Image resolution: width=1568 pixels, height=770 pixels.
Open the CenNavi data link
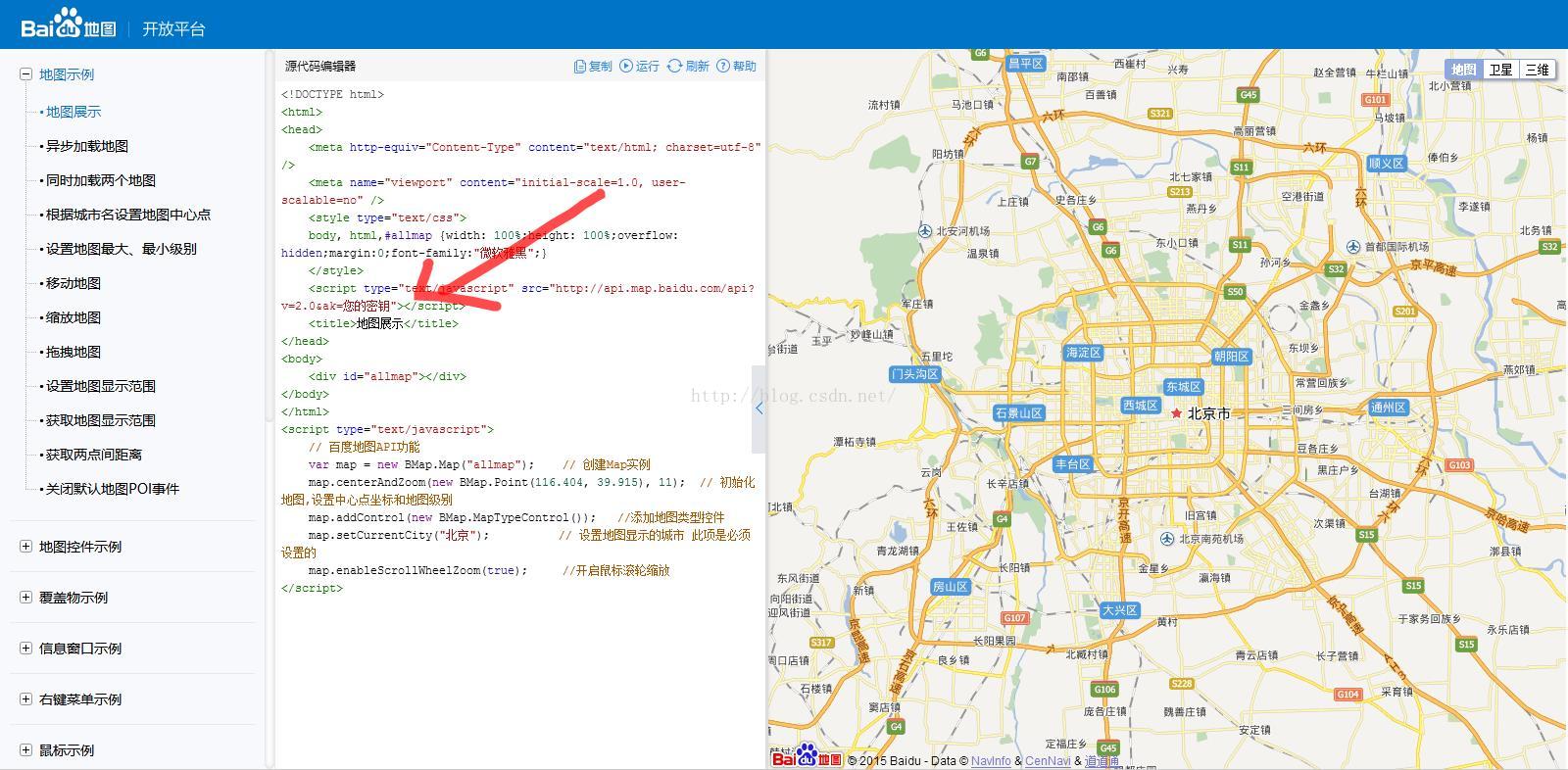(x=1048, y=761)
